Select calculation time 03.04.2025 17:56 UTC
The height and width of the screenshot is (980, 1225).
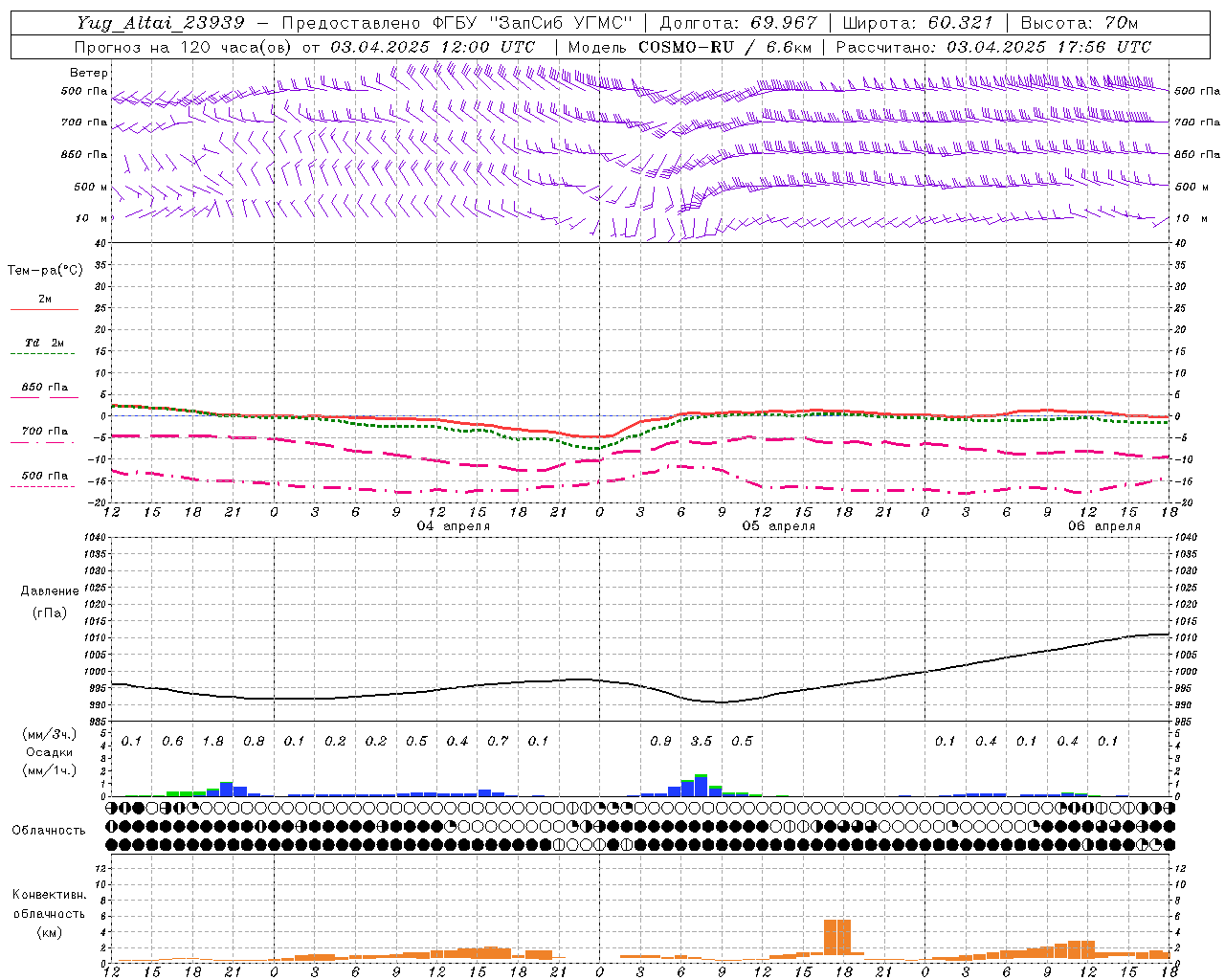(x=1049, y=47)
